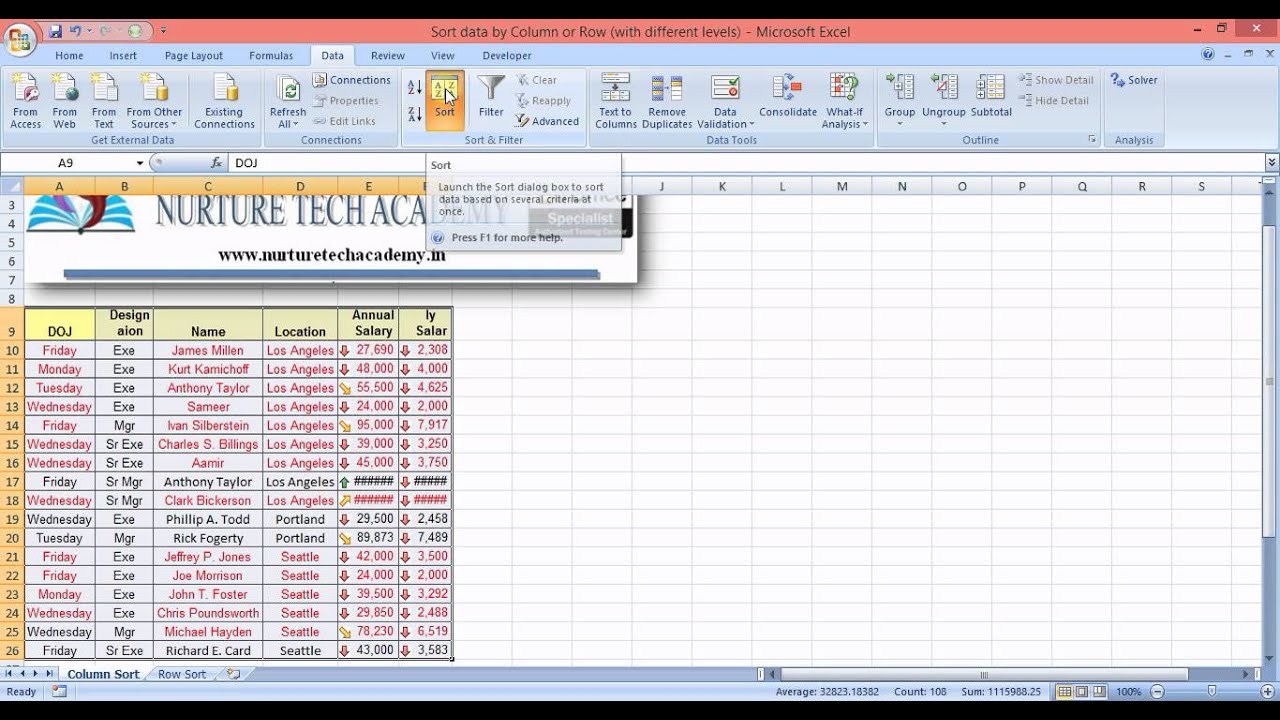Click Save icon in Quick Access Toolbar

[56, 31]
